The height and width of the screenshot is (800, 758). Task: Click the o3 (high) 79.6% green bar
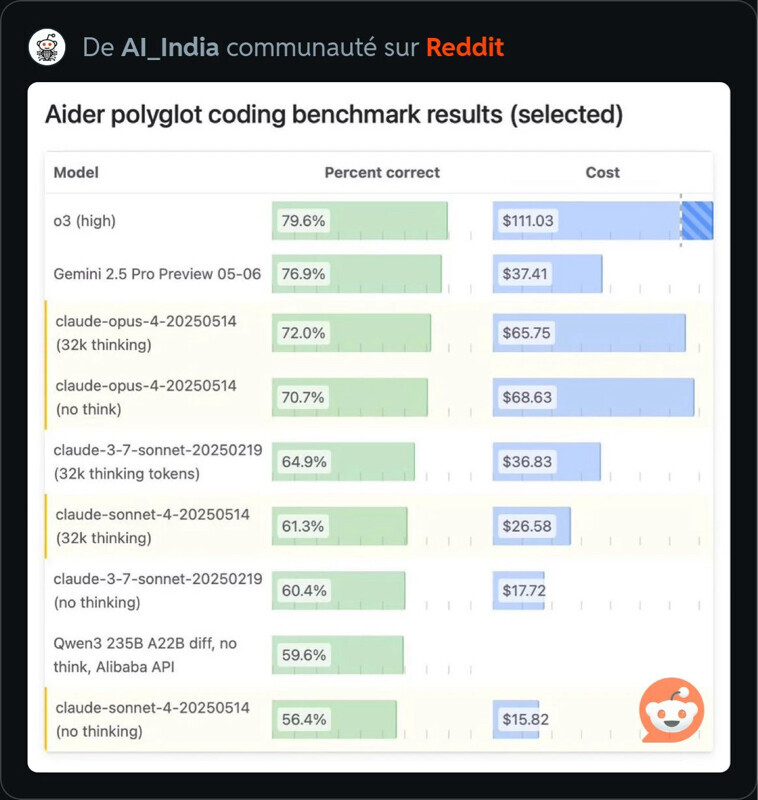pyautogui.click(x=359, y=221)
